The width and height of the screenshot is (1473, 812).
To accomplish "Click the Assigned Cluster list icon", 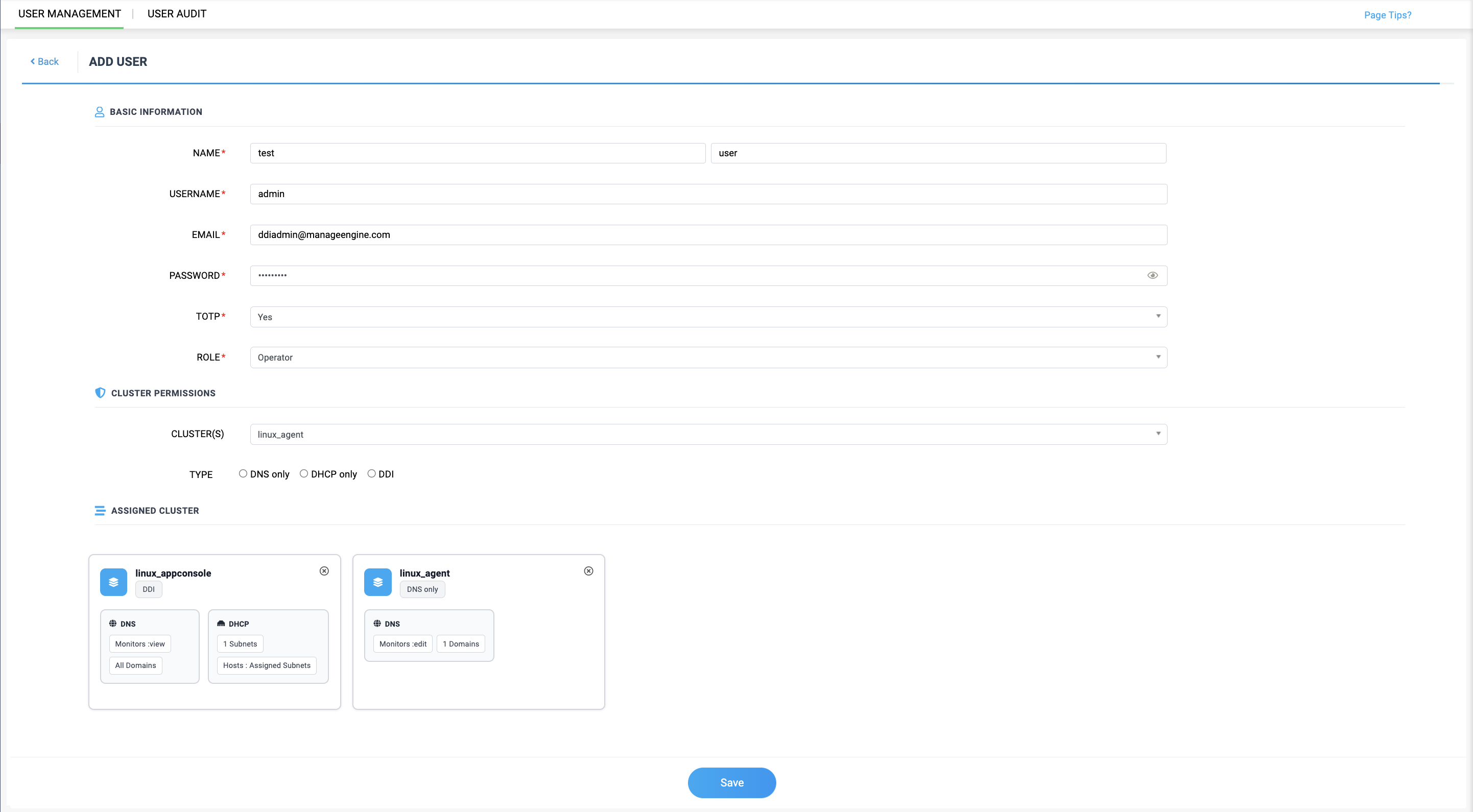I will 100,511.
